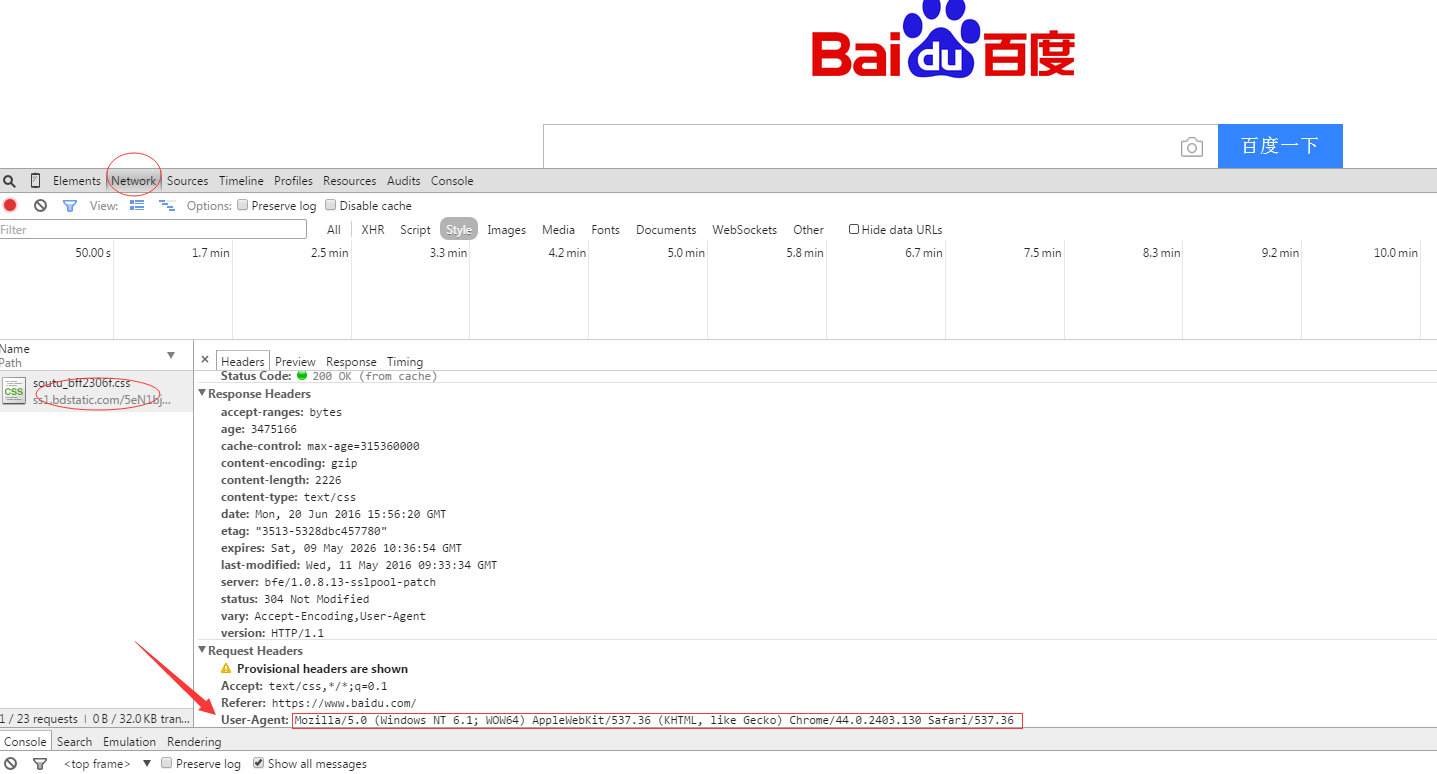Open the Preview tab of the request
Screen dimensions: 1437x774
click(x=295, y=361)
